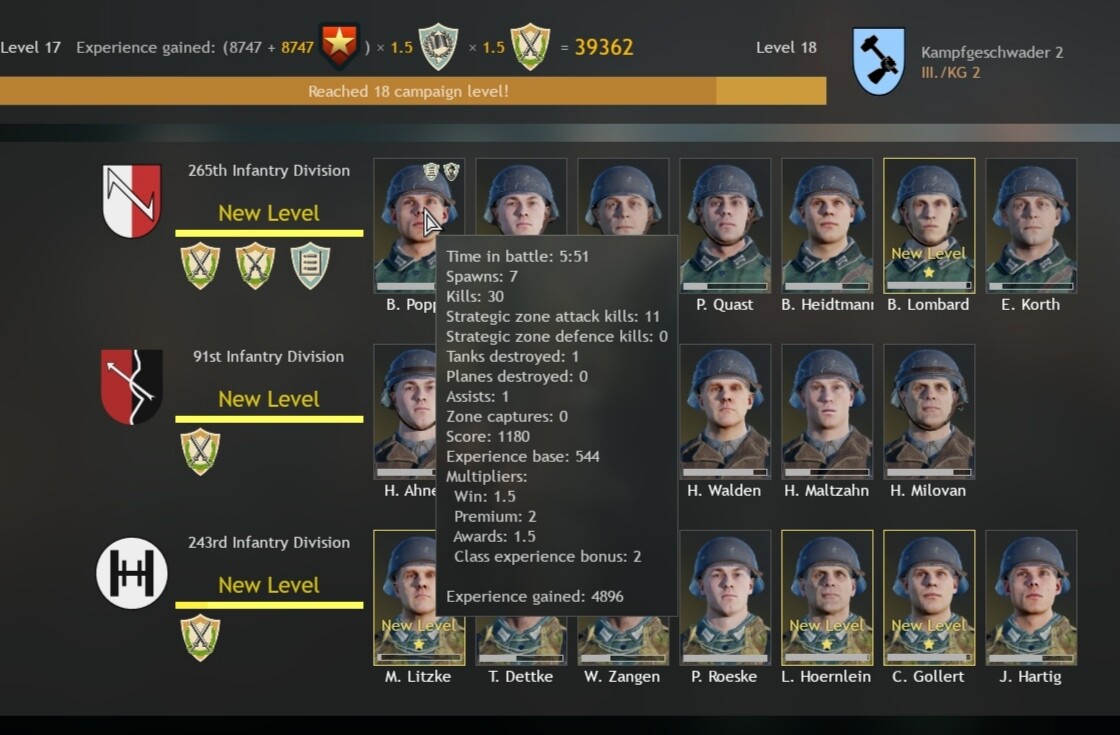This screenshot has height=735, width=1120.
Task: Select soldier portrait H. Milovan
Action: (929, 411)
